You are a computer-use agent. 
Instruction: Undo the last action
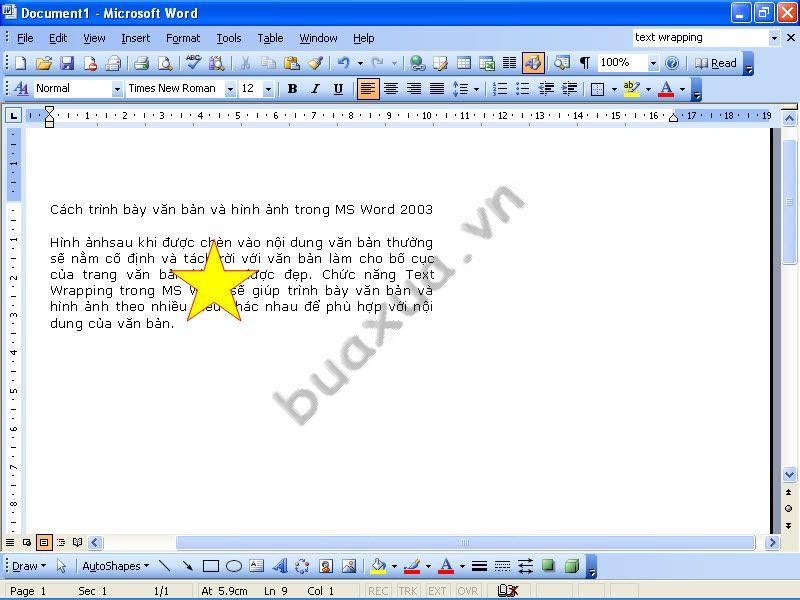(x=343, y=63)
